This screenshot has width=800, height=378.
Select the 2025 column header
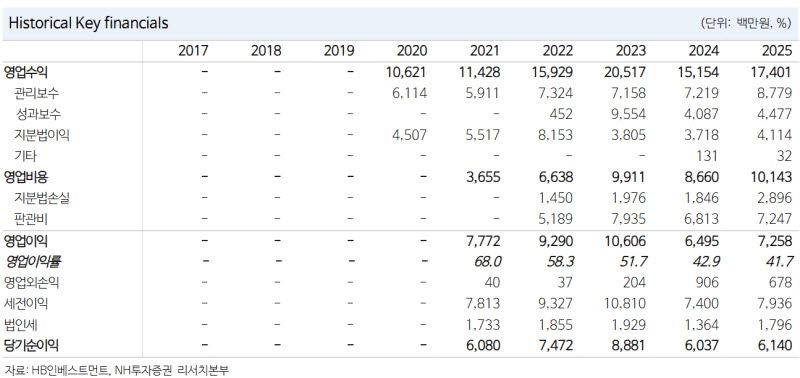777,51
